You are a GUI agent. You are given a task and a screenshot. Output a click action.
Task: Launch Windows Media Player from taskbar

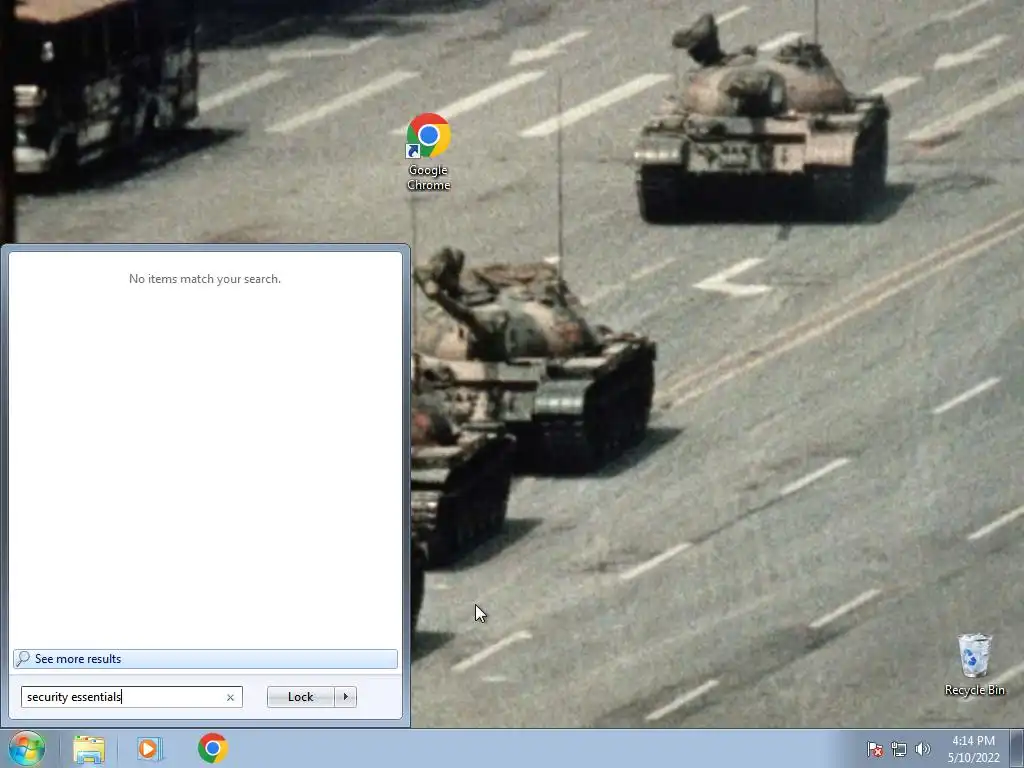pos(150,748)
